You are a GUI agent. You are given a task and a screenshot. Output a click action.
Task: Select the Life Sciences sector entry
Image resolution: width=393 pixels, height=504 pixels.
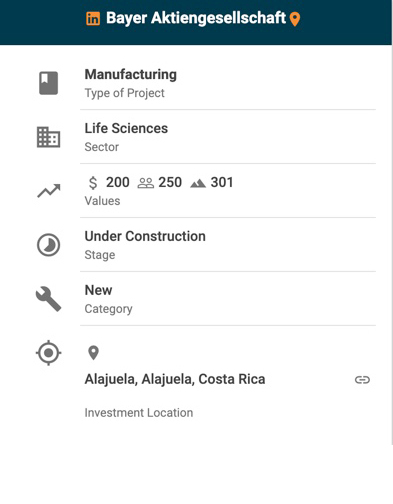click(228, 137)
